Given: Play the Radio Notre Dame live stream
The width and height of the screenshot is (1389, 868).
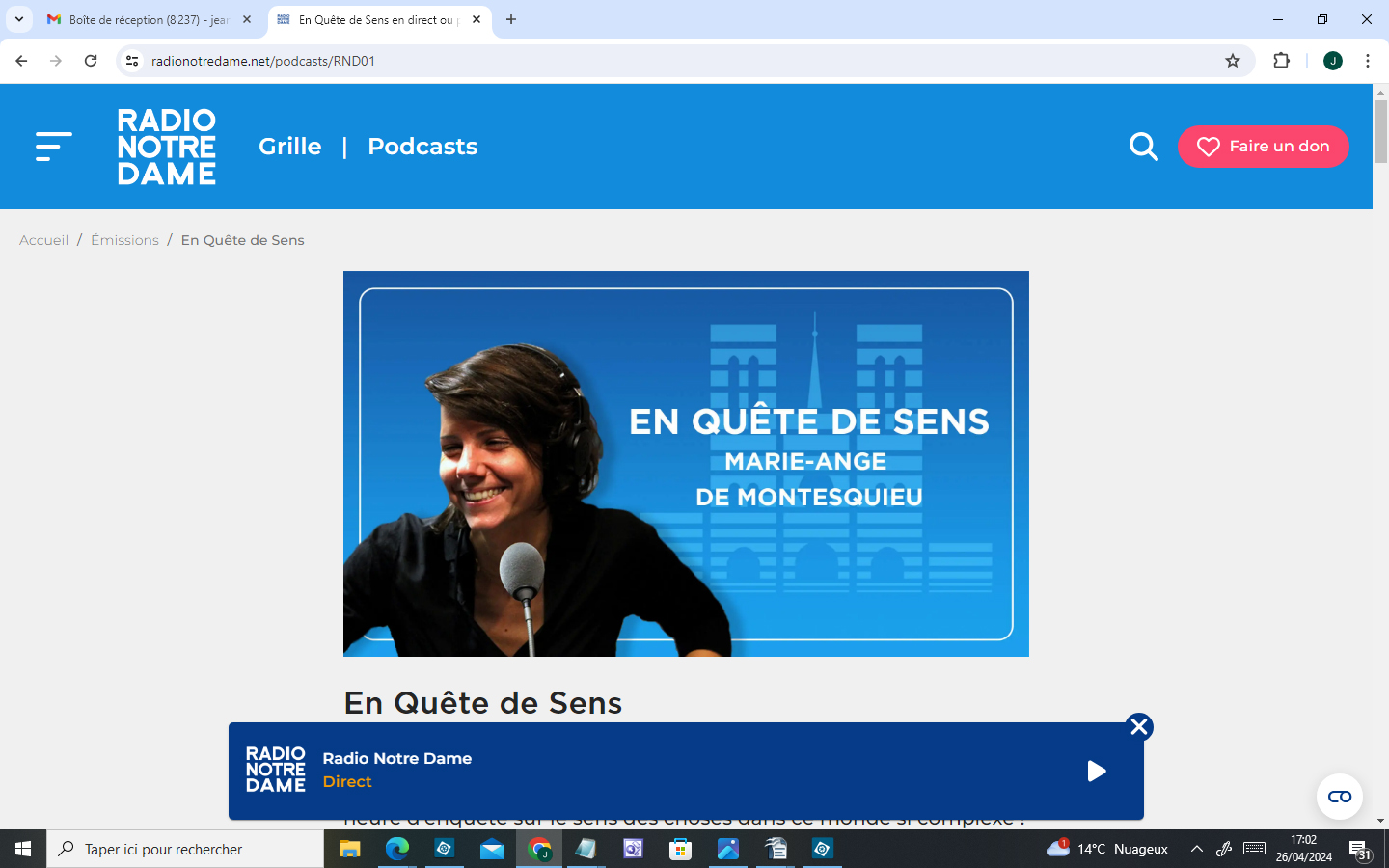Looking at the screenshot, I should pos(1097,772).
